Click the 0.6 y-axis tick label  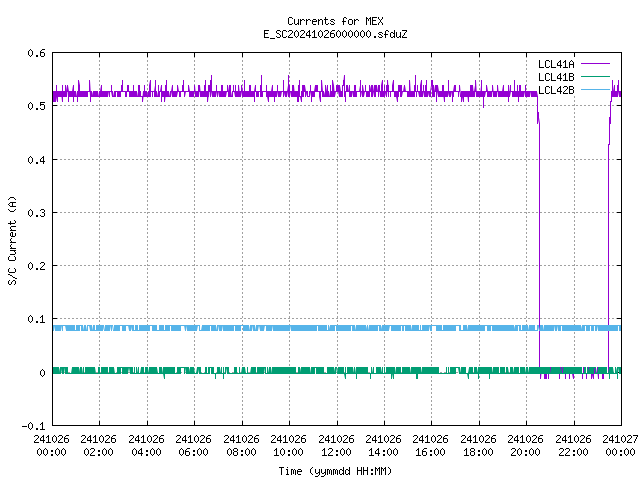click(x=36, y=53)
